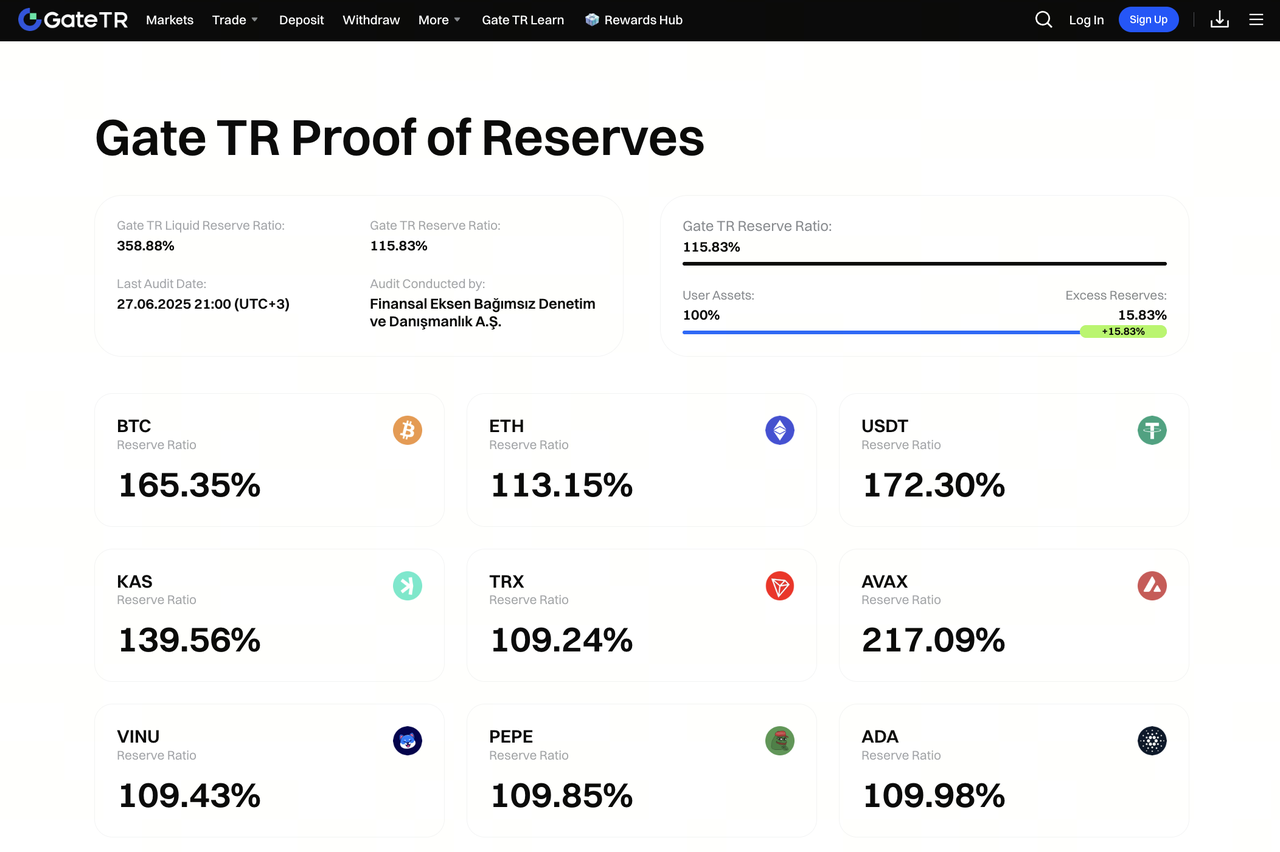Click the blue User Assets progress bar
The height and width of the screenshot is (852, 1280).
pyautogui.click(x=881, y=332)
